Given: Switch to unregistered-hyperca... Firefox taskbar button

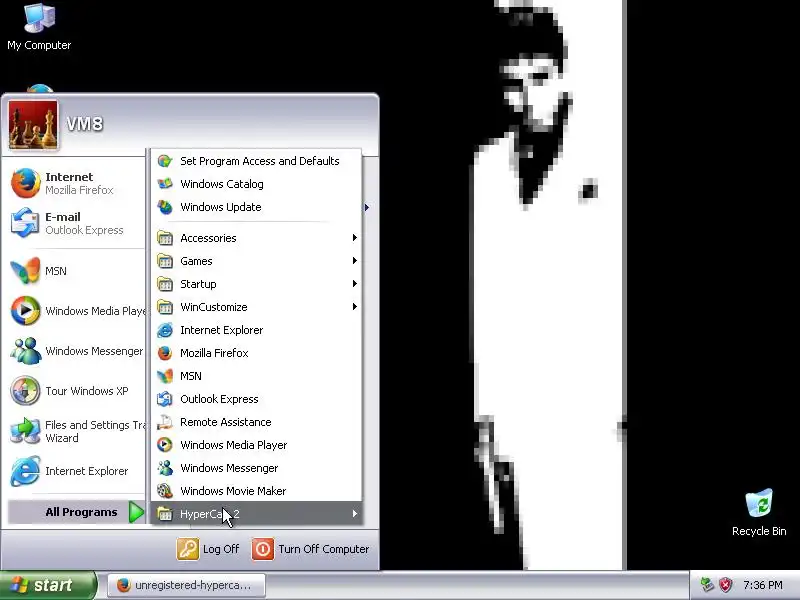Looking at the screenshot, I should 186,585.
